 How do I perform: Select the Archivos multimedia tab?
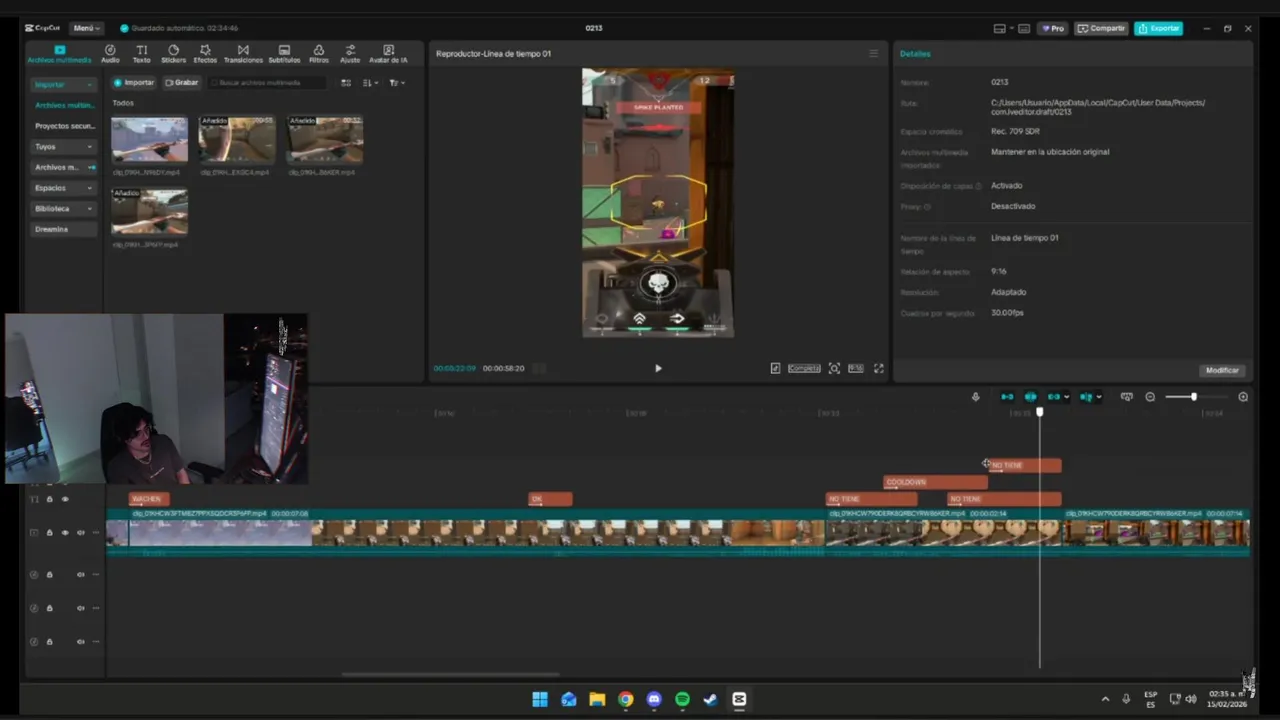click(x=59, y=54)
